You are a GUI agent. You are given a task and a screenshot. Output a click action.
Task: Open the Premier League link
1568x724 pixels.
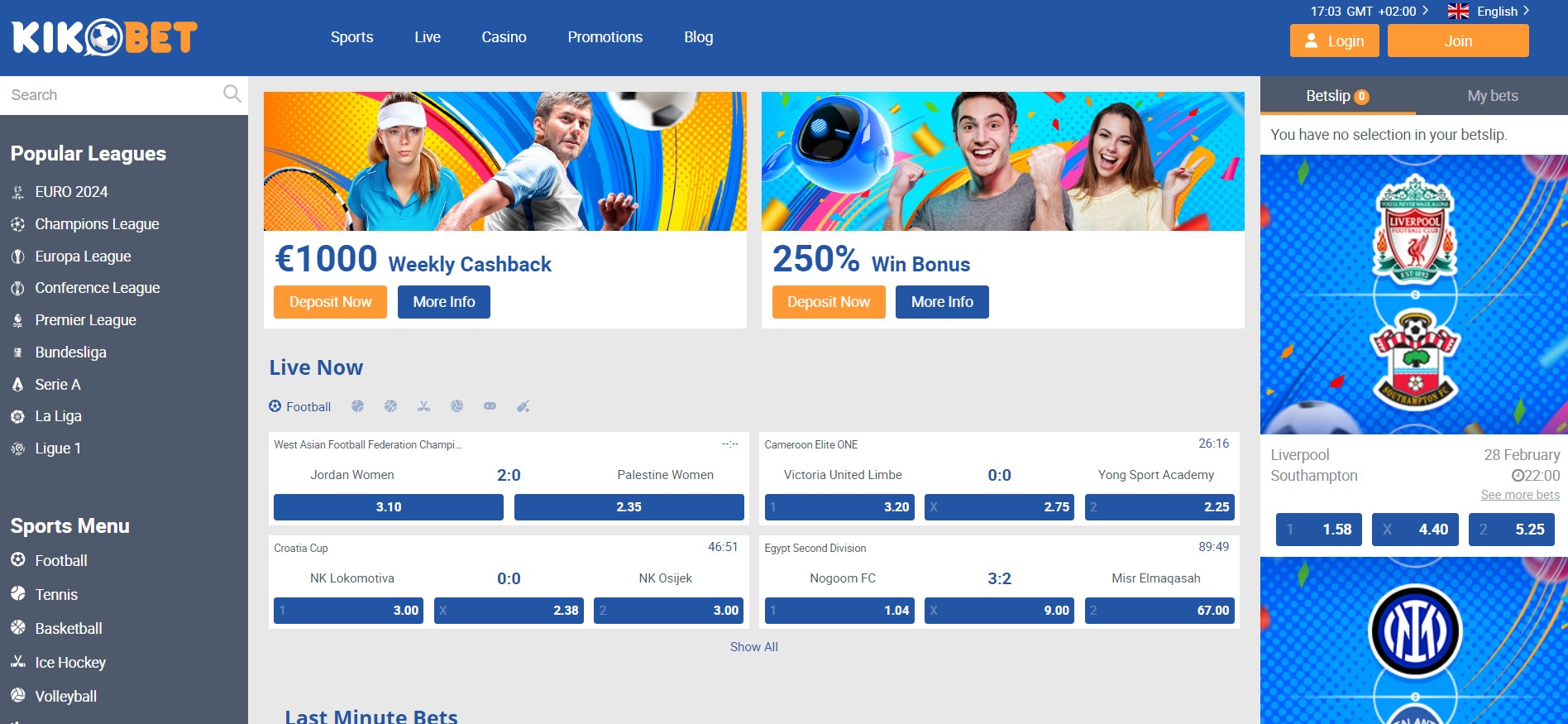(x=86, y=320)
